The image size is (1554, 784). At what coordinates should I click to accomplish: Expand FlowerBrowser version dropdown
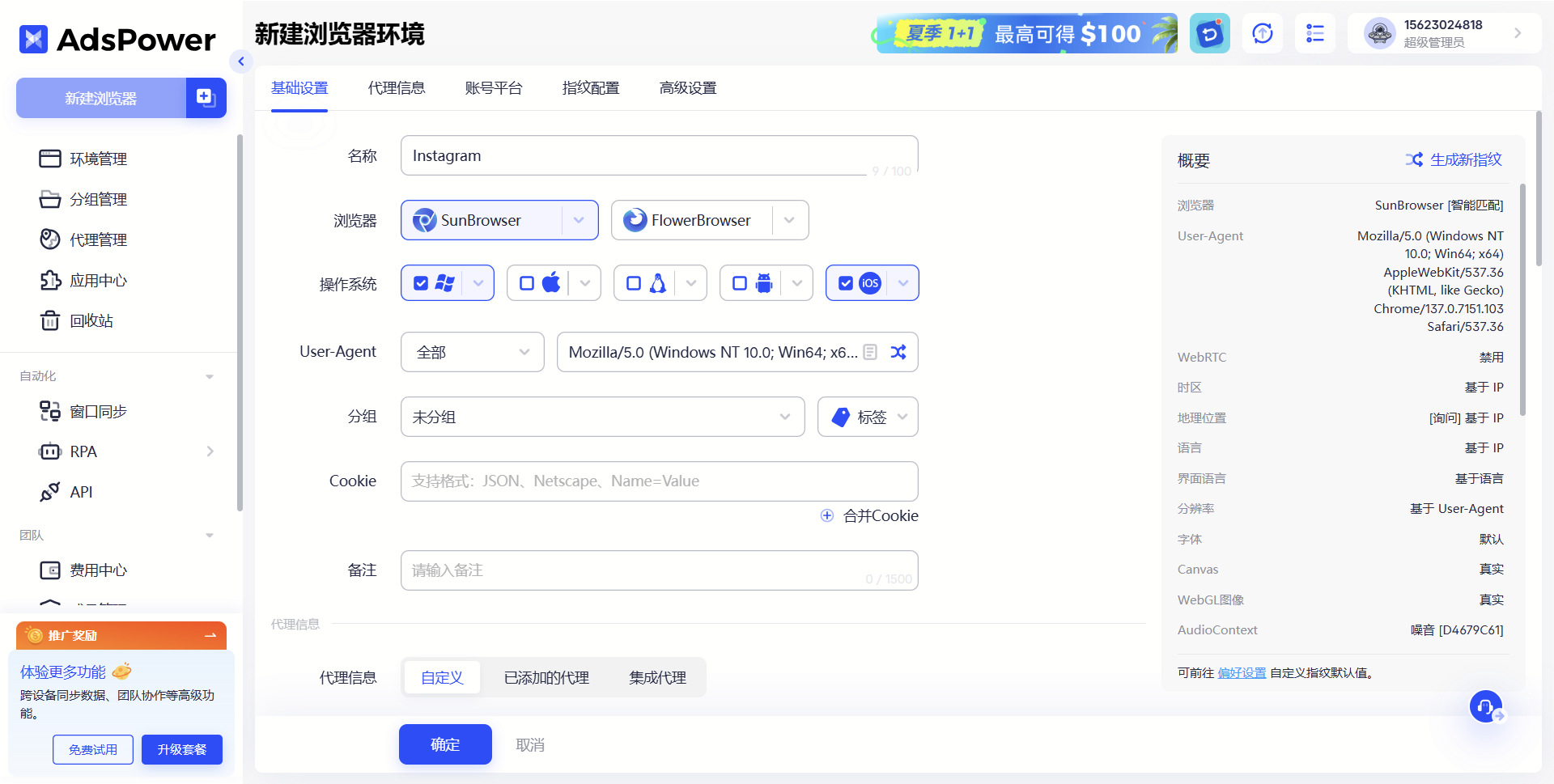point(789,220)
